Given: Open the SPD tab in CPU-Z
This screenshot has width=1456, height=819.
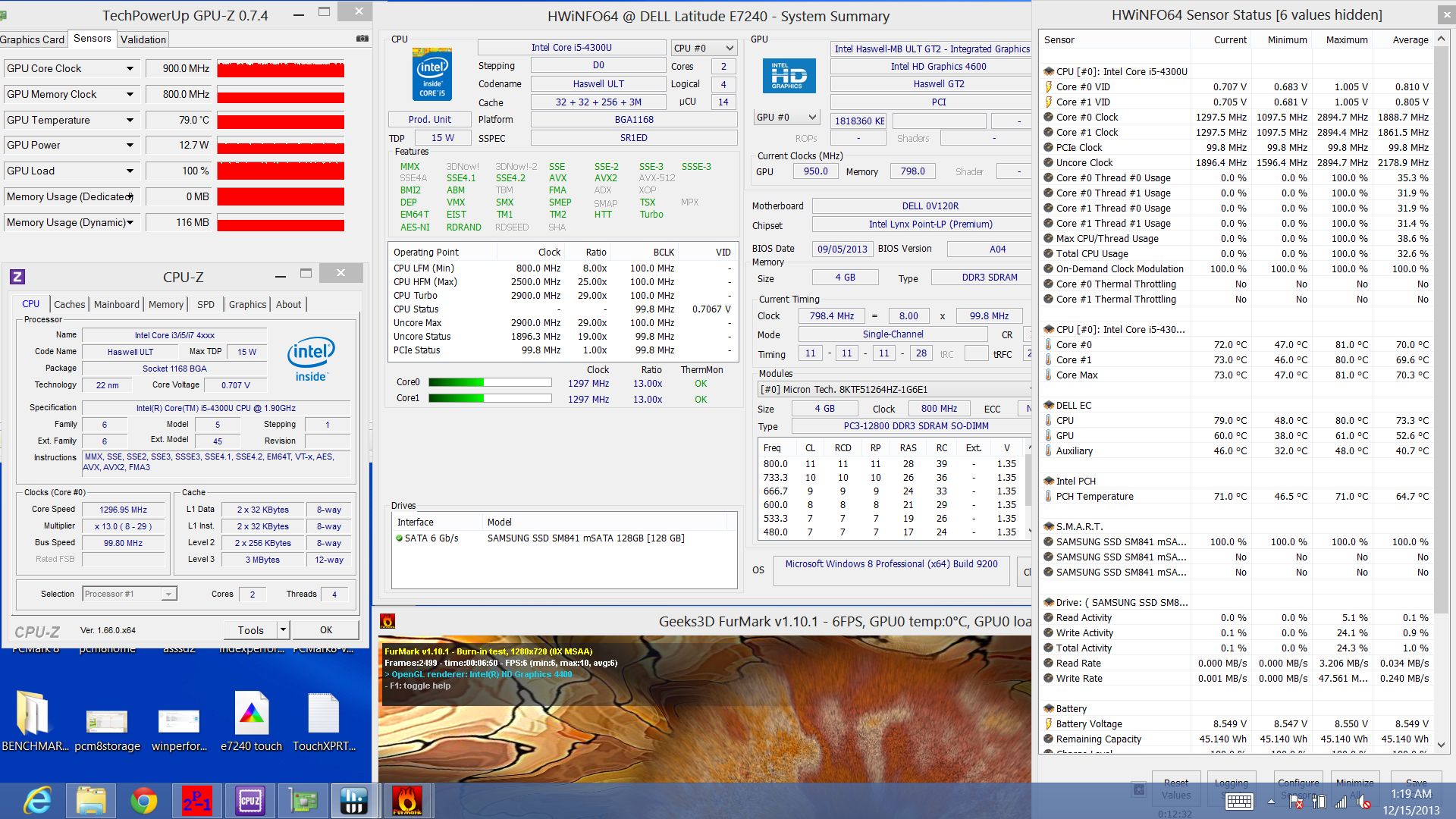Looking at the screenshot, I should [x=206, y=304].
